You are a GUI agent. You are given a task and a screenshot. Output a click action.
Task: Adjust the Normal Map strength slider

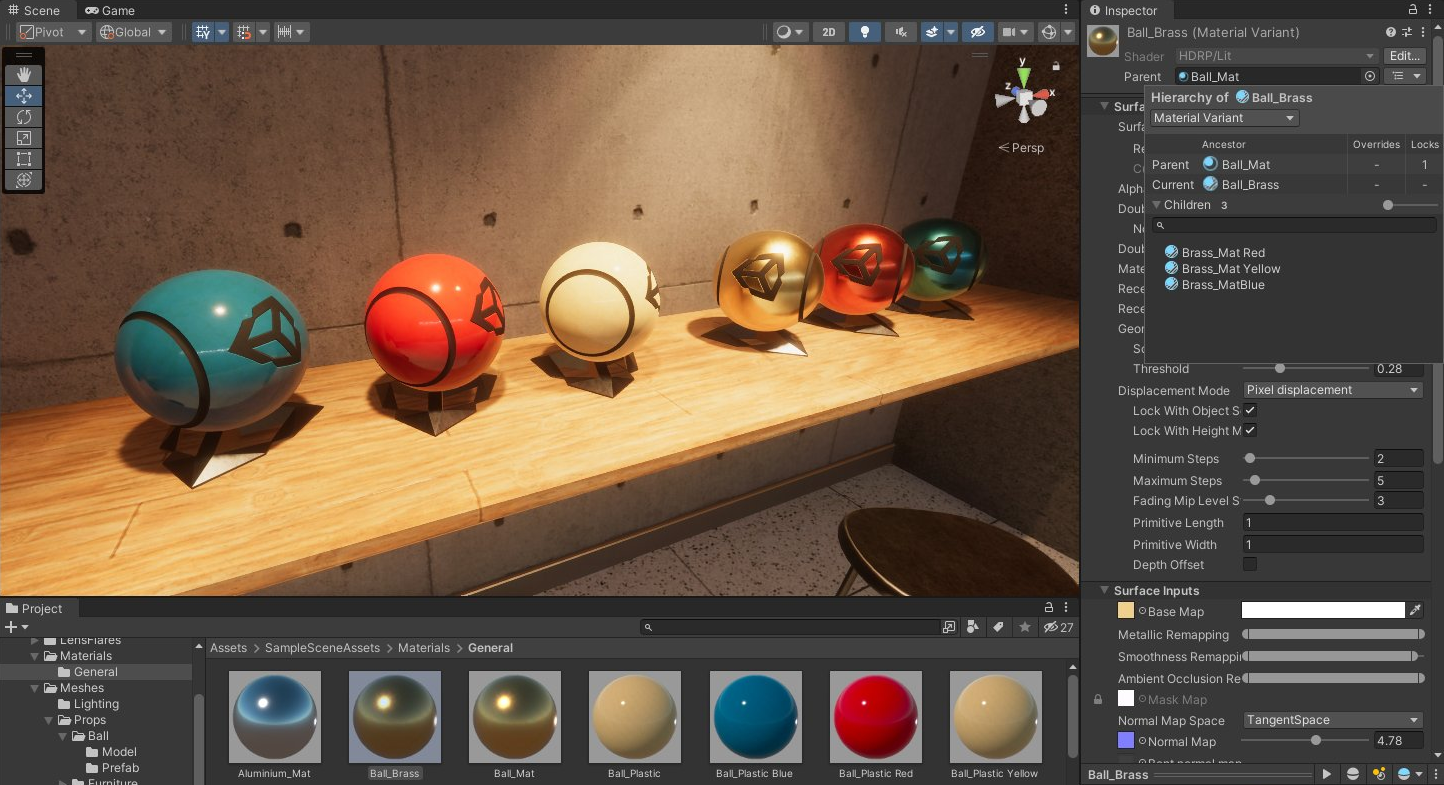[x=1316, y=741]
